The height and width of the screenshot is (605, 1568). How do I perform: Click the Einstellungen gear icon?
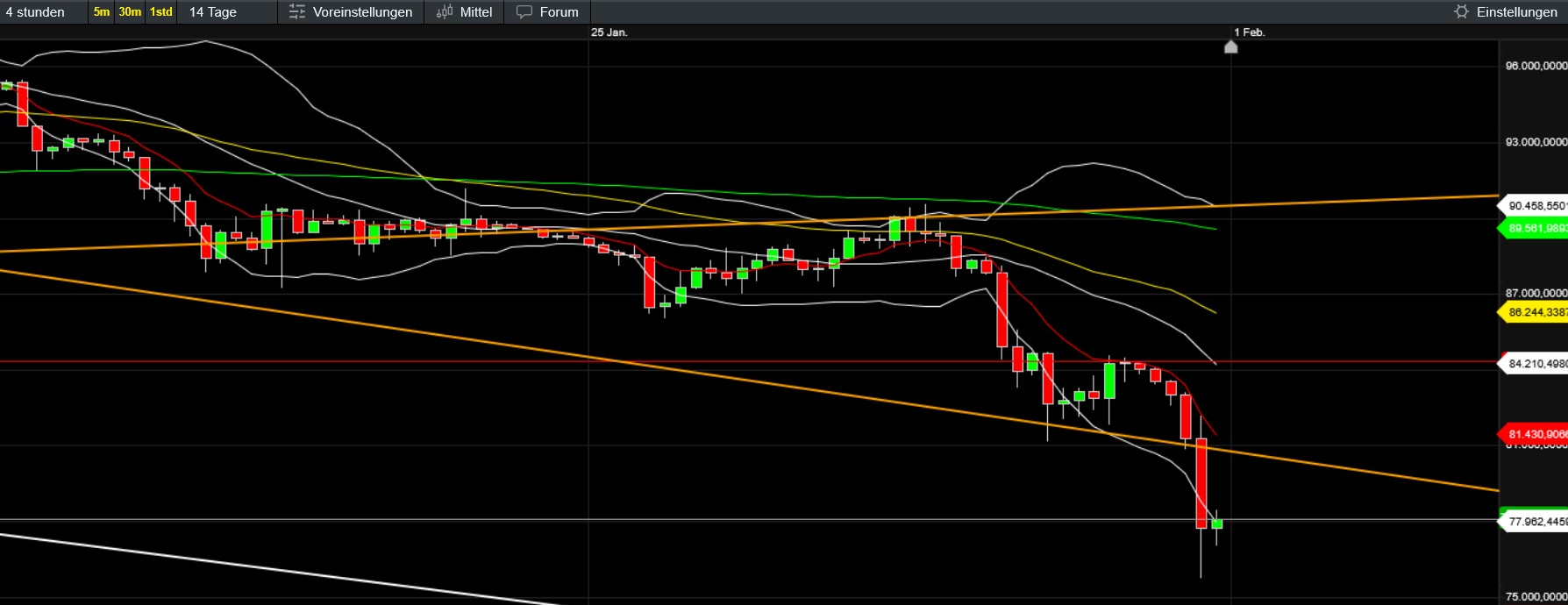click(x=1461, y=12)
